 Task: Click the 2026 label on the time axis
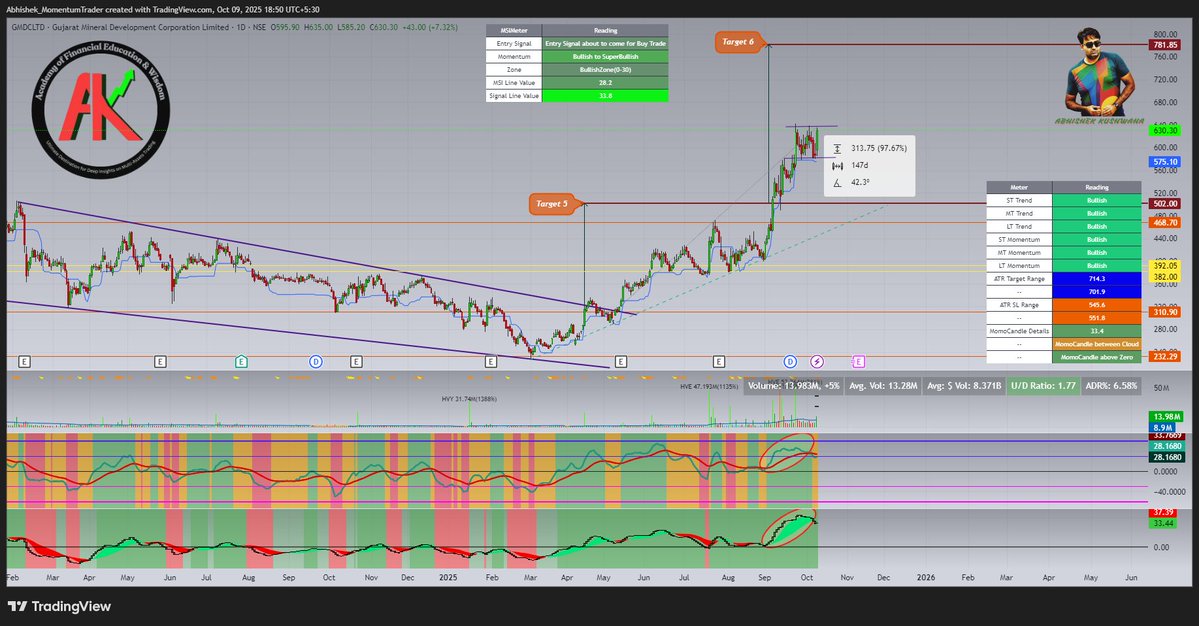(x=926, y=578)
